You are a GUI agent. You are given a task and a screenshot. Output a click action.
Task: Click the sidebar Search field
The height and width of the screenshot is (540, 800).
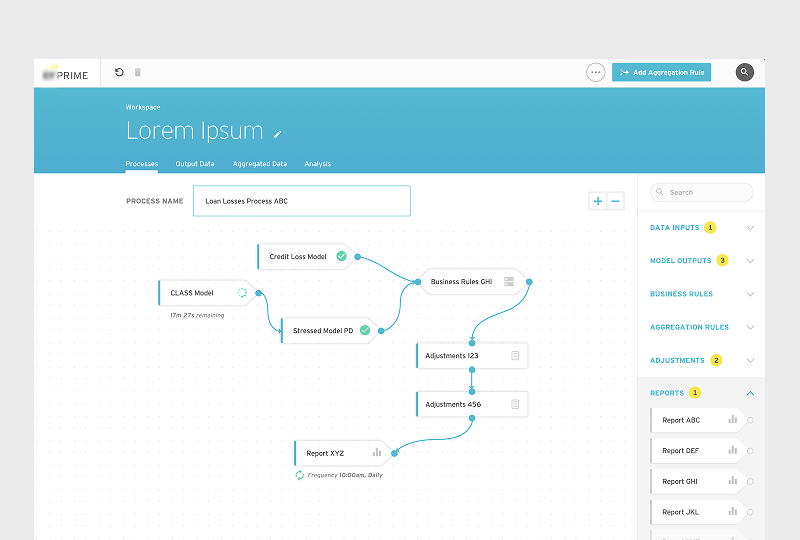(x=702, y=192)
